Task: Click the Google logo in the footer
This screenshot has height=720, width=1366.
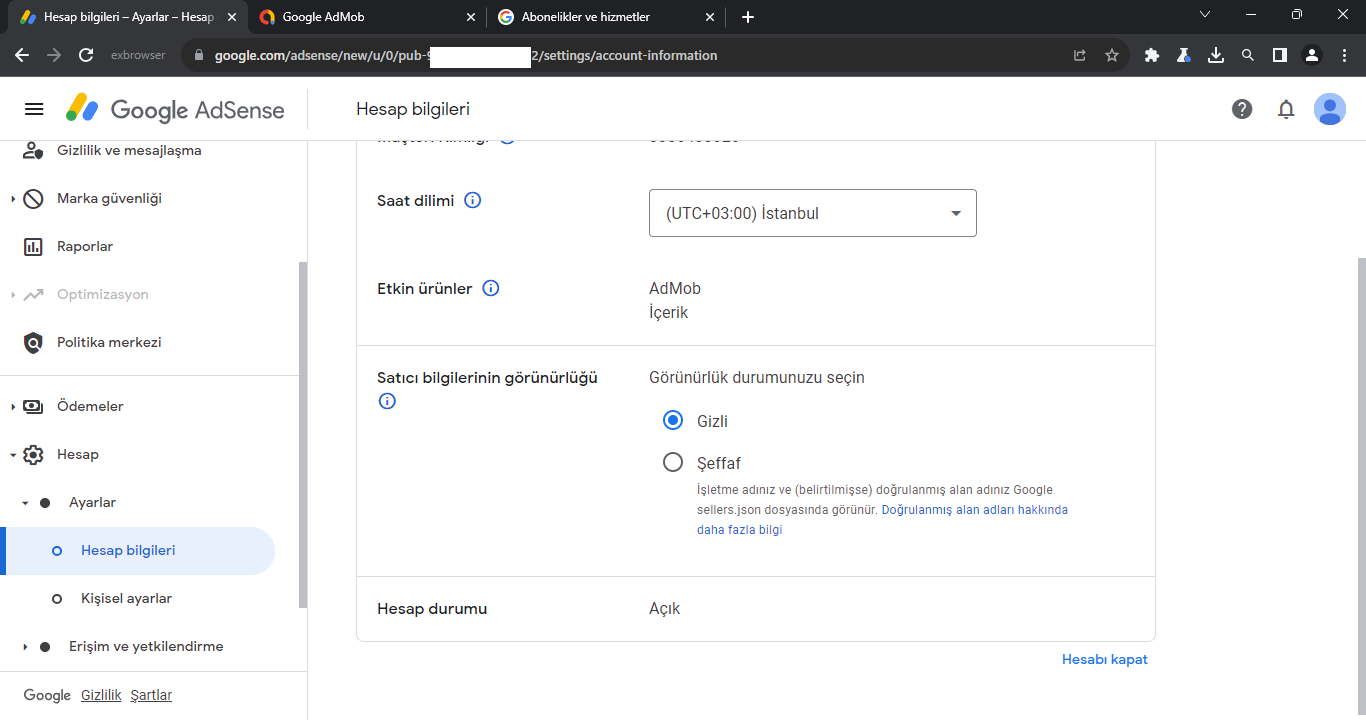Action: tap(47, 695)
